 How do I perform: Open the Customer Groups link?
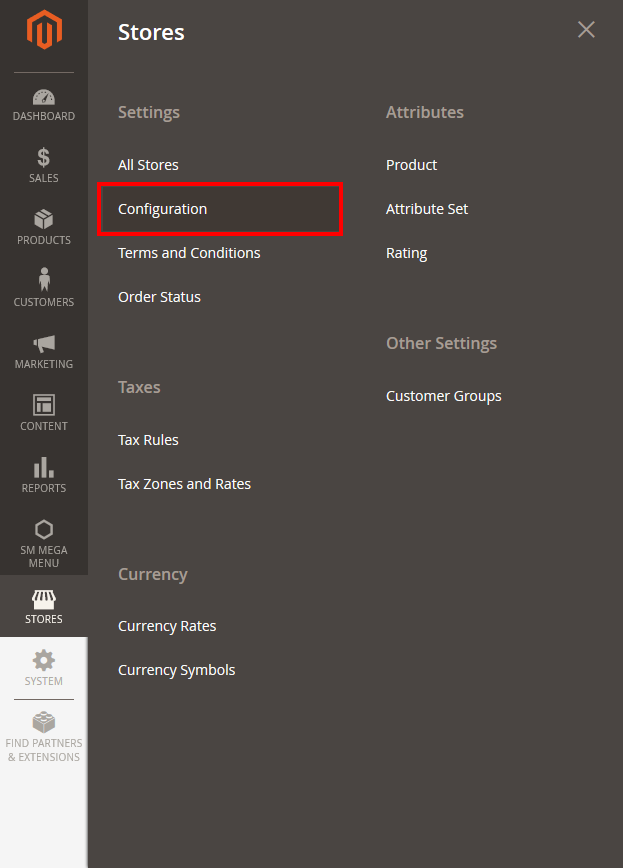(x=444, y=396)
